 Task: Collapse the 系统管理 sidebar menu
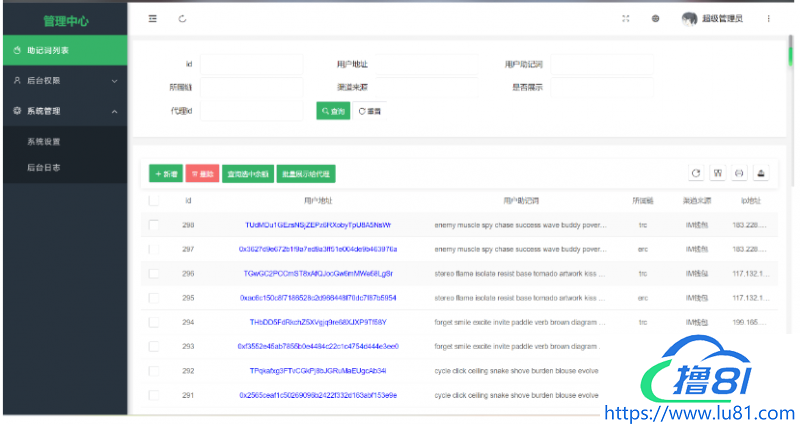coord(64,111)
